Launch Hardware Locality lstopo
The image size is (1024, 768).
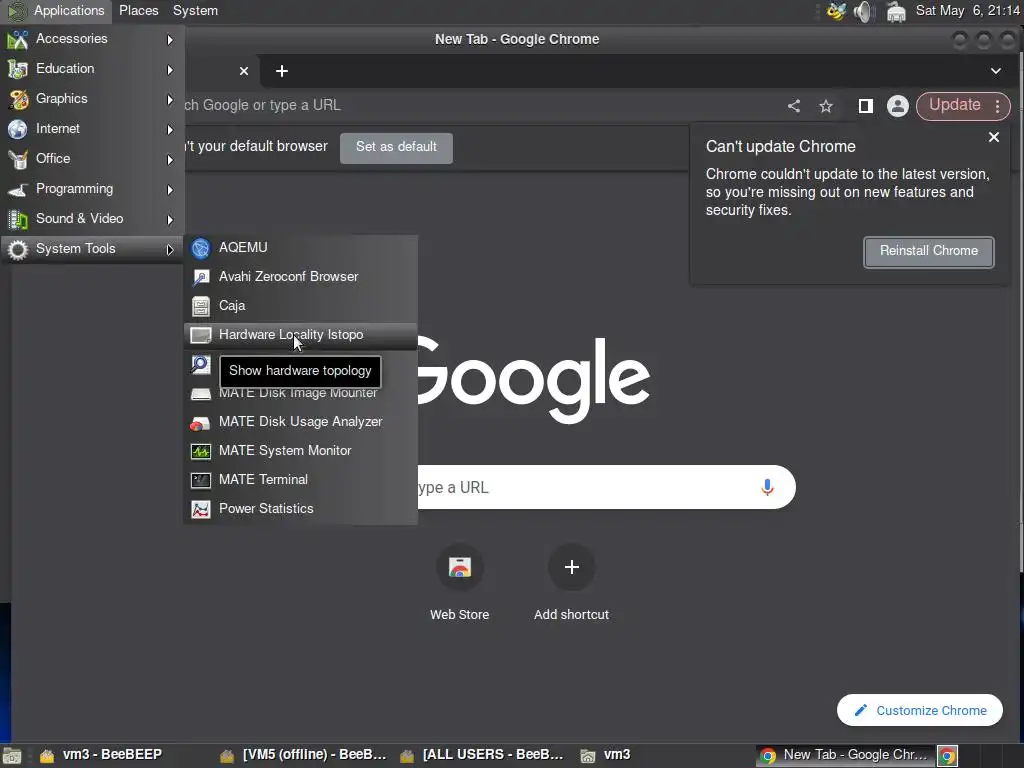tap(300, 335)
